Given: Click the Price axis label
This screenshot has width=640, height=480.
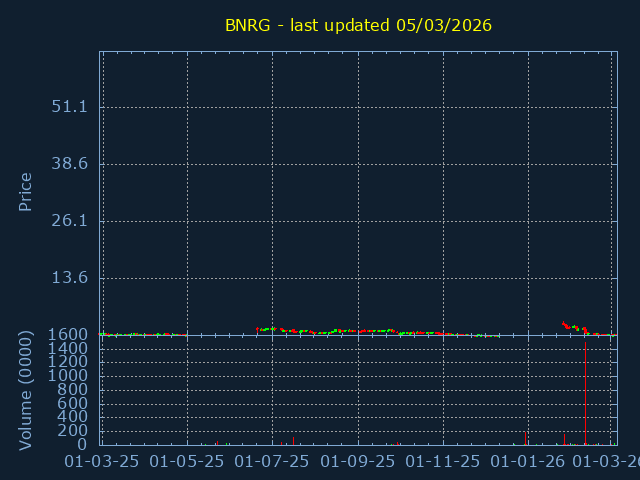Looking at the screenshot, I should tap(26, 191).
